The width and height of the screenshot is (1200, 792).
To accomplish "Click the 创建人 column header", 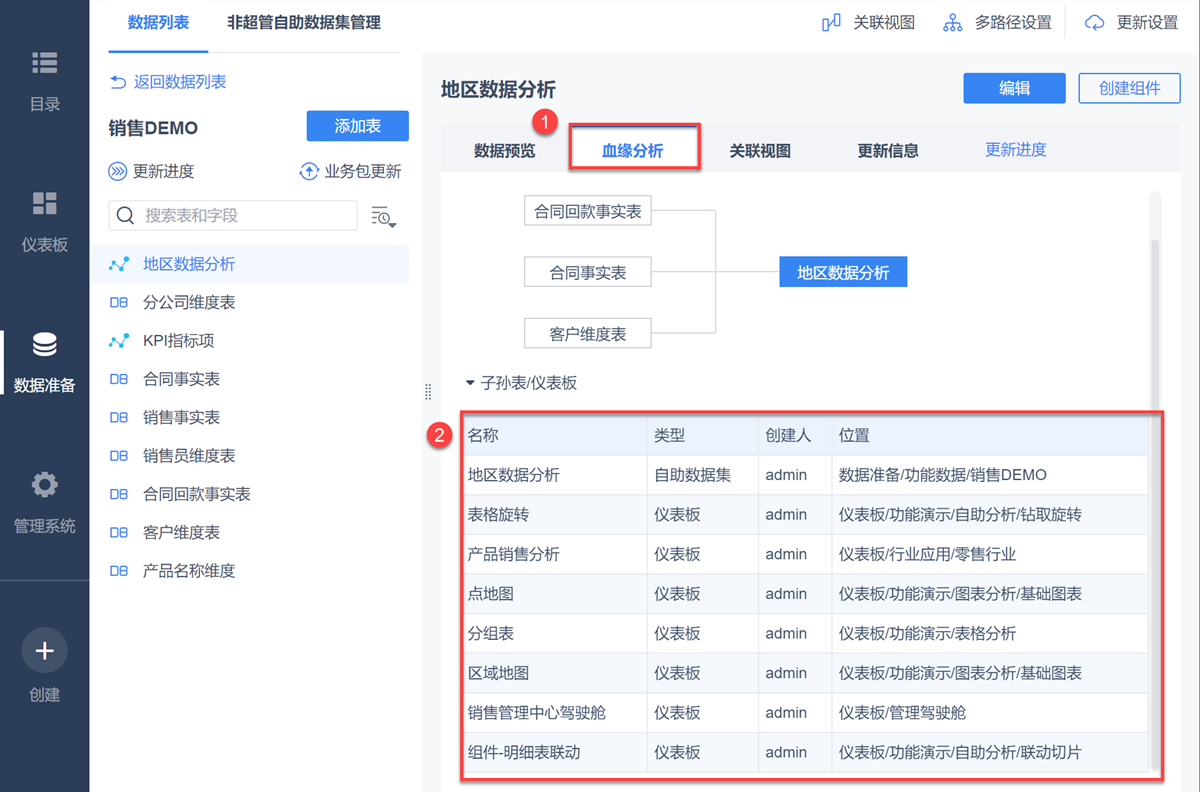I will (x=788, y=436).
